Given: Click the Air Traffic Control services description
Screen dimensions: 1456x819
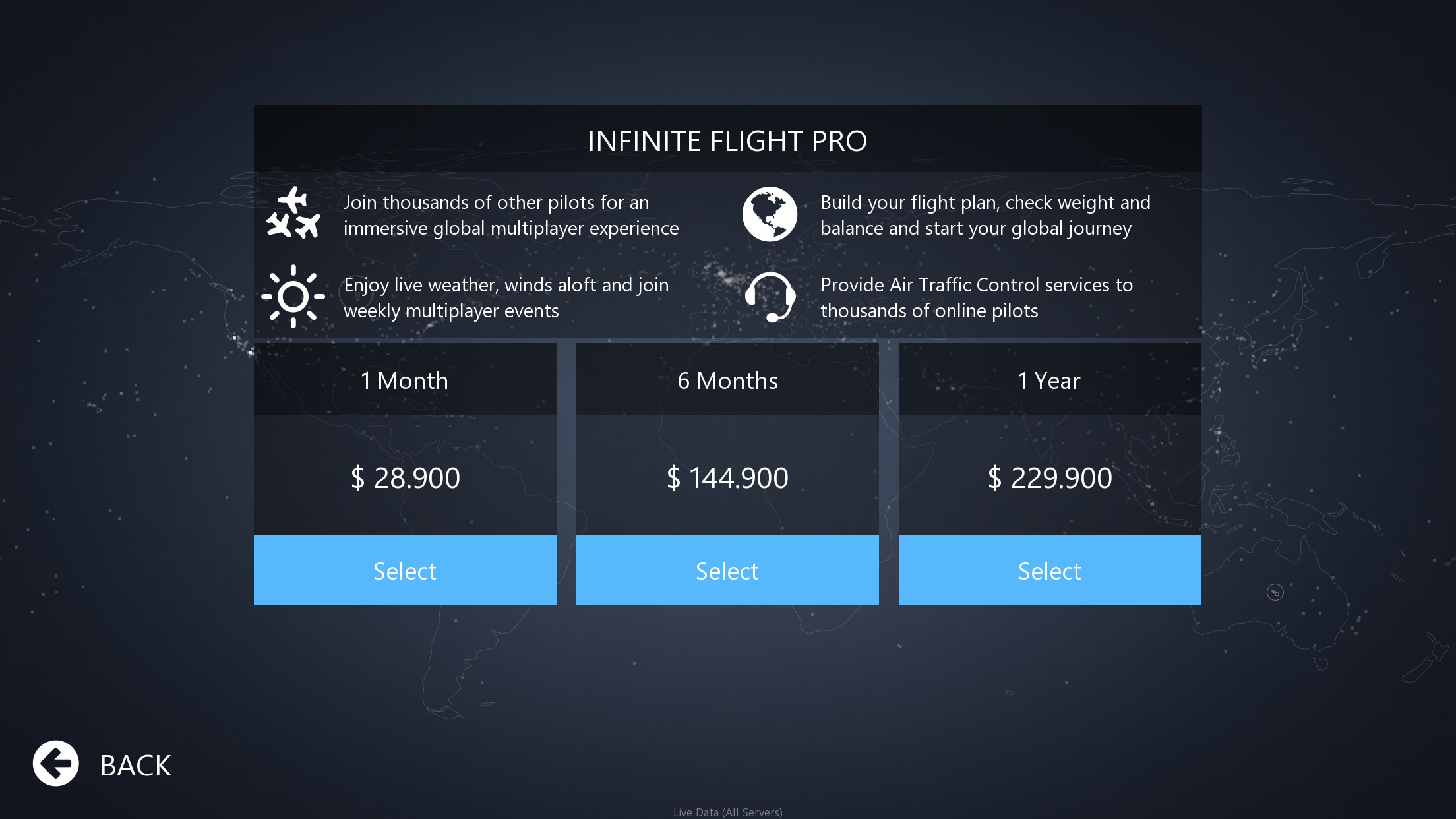Looking at the screenshot, I should 977,297.
